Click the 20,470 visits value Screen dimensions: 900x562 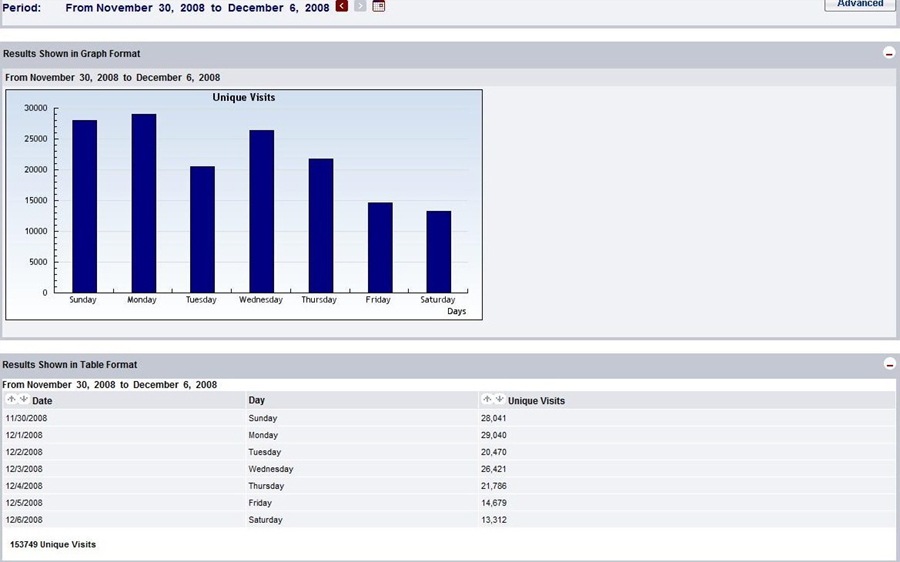(494, 452)
